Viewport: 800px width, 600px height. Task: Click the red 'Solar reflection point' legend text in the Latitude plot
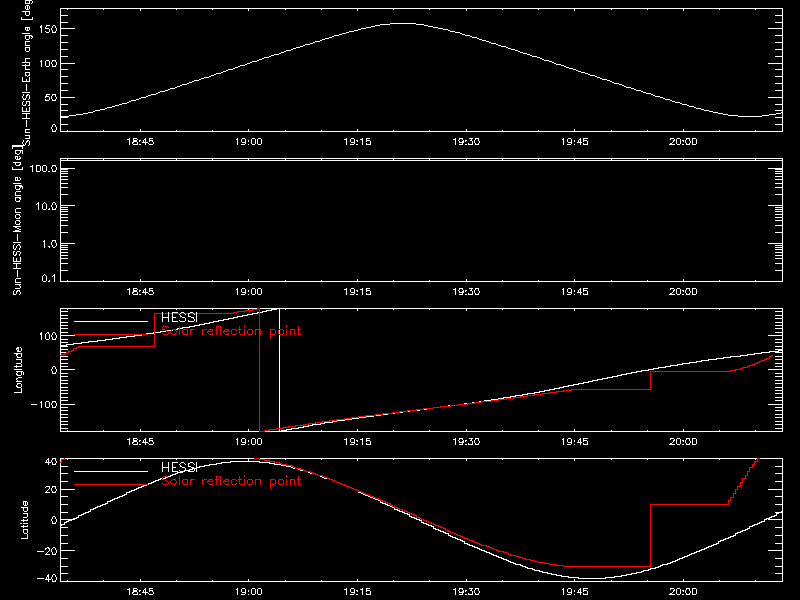pyautogui.click(x=231, y=481)
